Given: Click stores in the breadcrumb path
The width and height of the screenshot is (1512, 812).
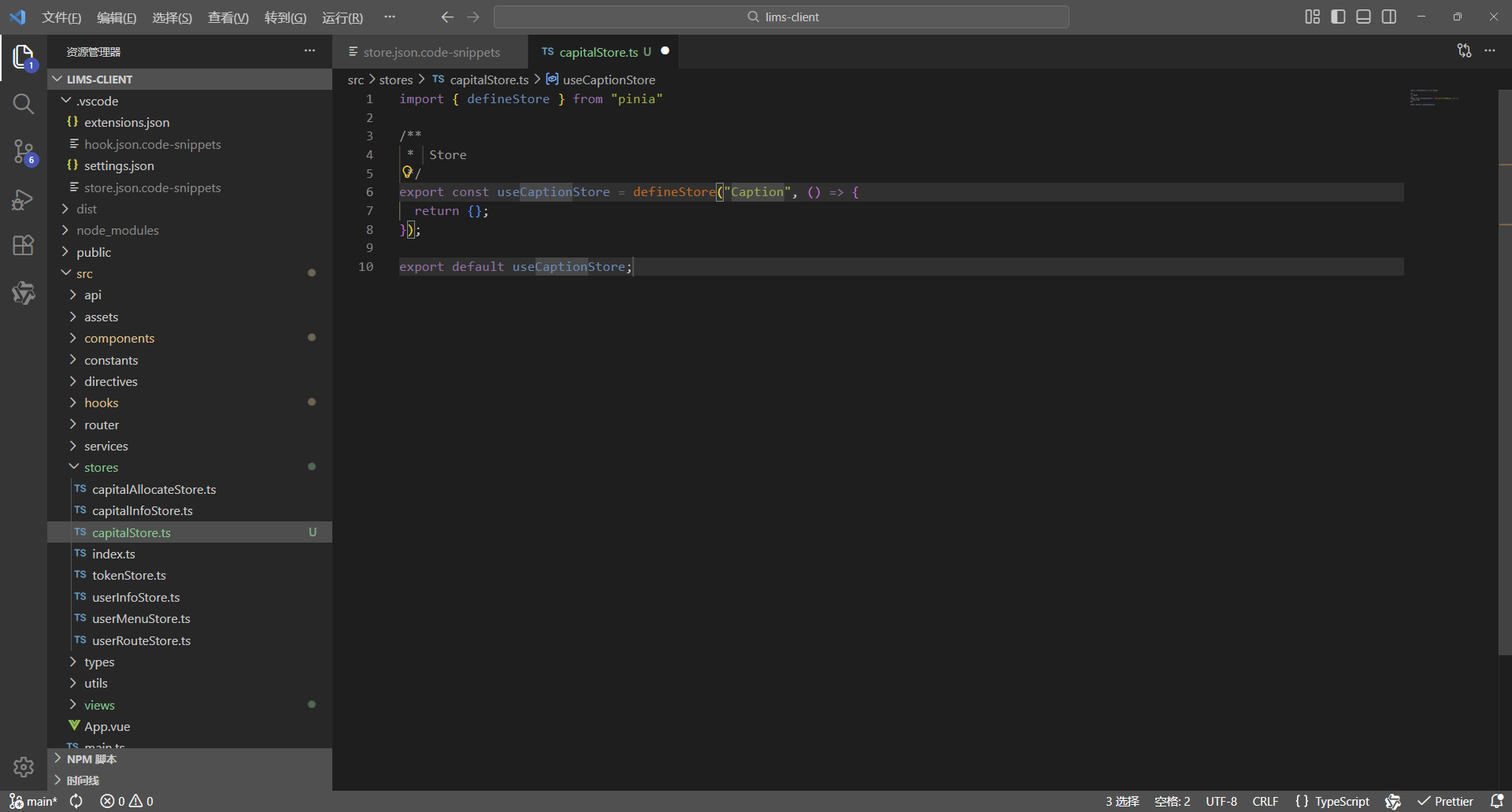Looking at the screenshot, I should pos(396,80).
